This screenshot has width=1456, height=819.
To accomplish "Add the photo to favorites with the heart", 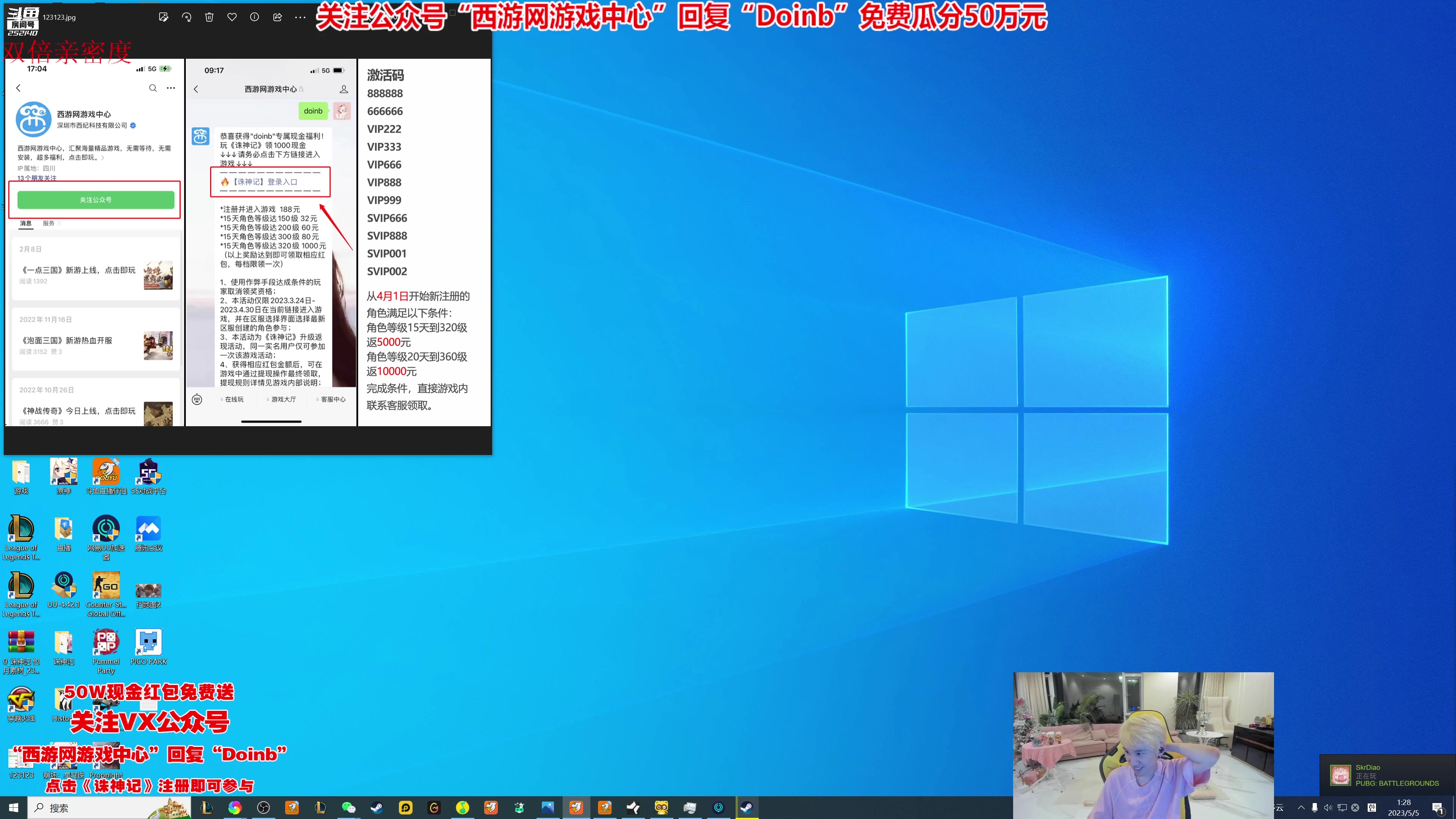I will (232, 17).
